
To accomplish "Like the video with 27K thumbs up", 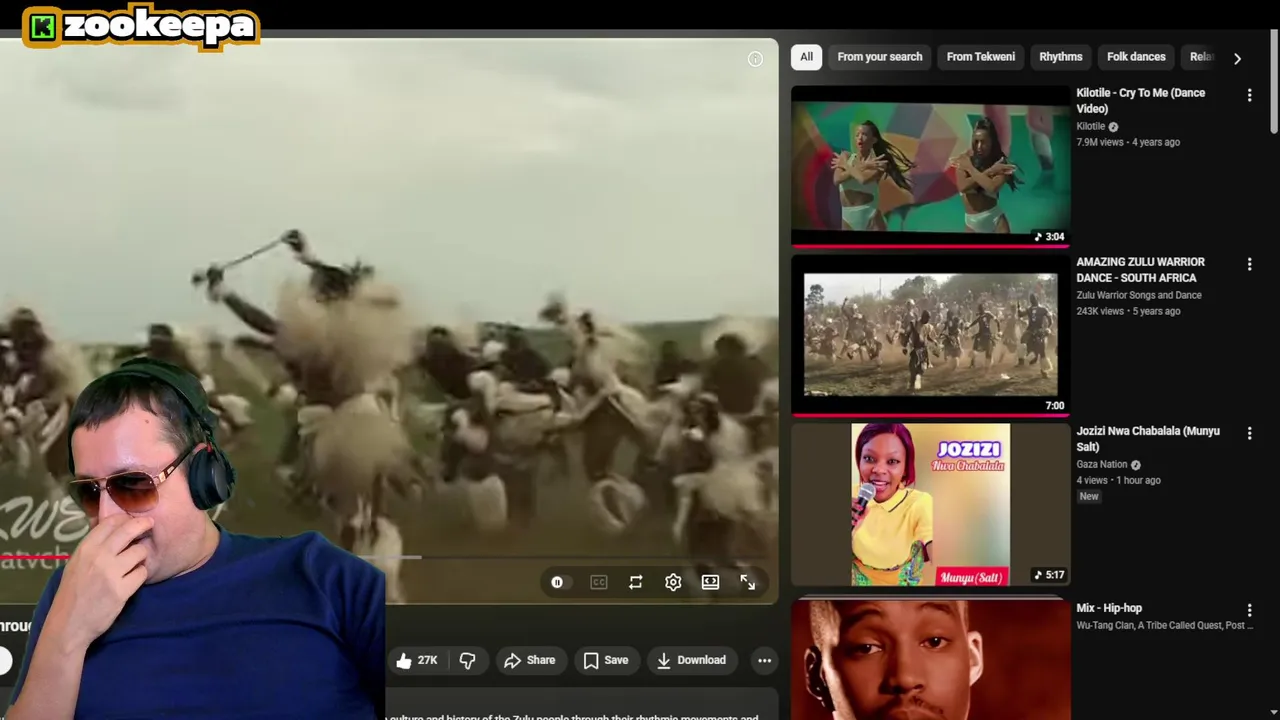I will [417, 660].
